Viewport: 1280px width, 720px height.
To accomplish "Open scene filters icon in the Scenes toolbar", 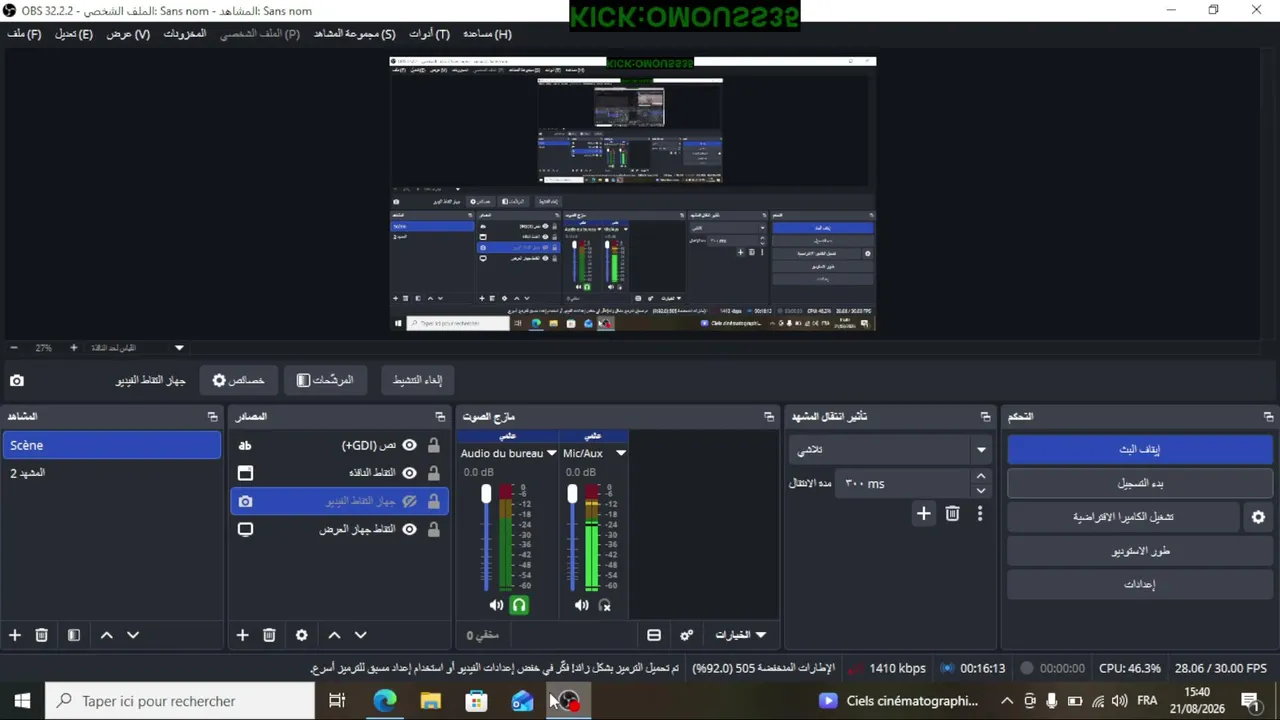I will pyautogui.click(x=74, y=635).
